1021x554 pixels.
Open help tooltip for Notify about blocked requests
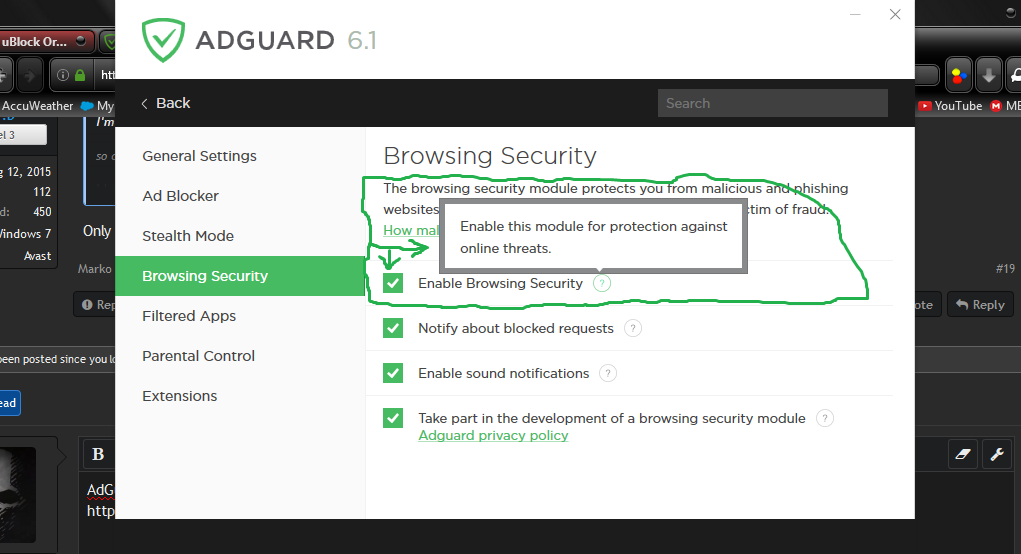632,328
